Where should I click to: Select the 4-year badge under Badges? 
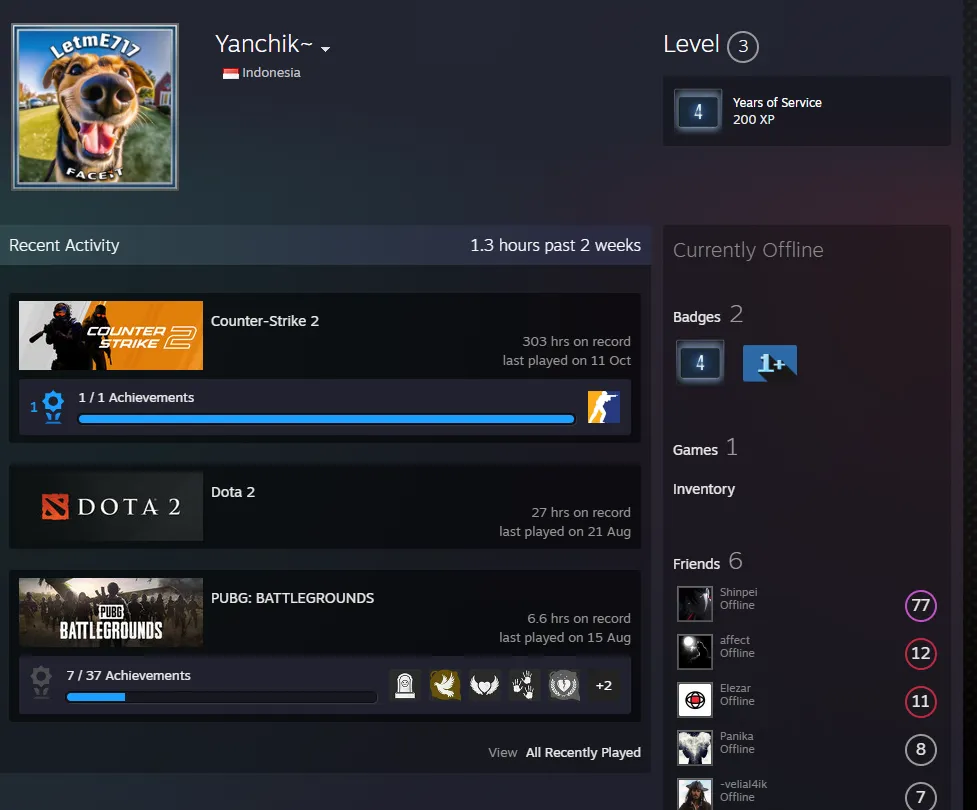click(x=700, y=362)
